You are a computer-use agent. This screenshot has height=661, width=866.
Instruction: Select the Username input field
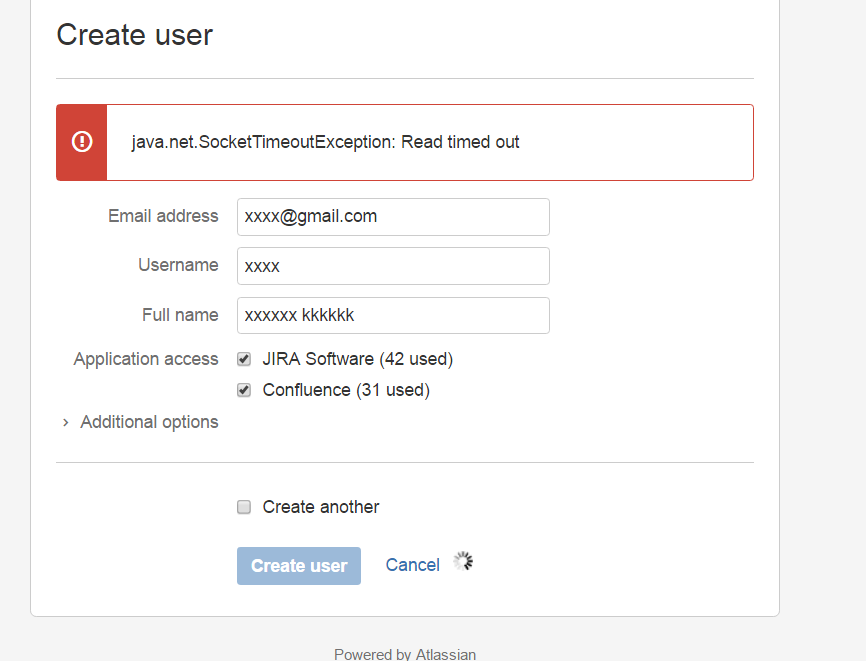point(392,266)
